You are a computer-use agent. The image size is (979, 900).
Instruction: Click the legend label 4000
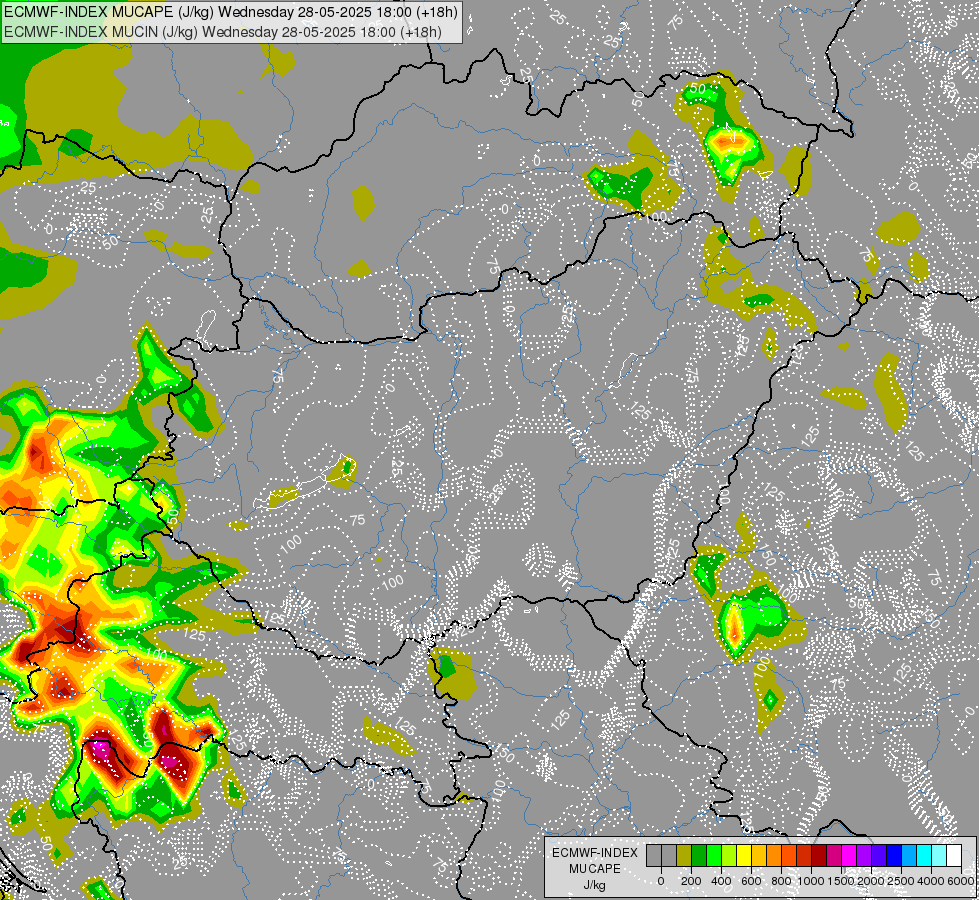(x=931, y=881)
